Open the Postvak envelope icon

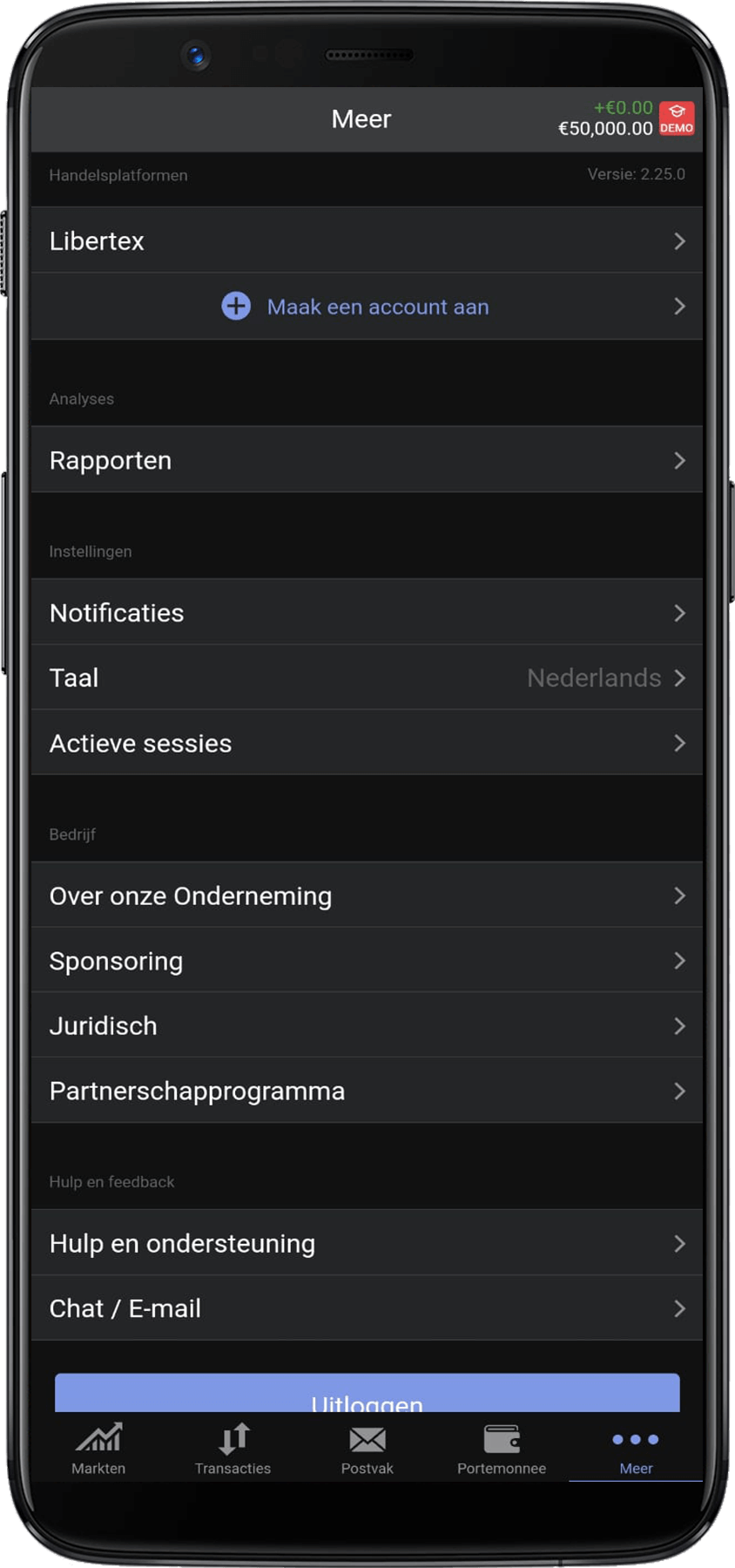367,1439
